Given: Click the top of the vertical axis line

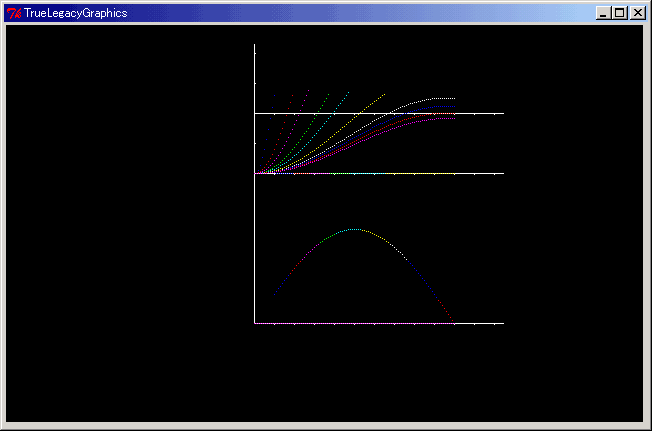Looking at the screenshot, I should [255, 46].
